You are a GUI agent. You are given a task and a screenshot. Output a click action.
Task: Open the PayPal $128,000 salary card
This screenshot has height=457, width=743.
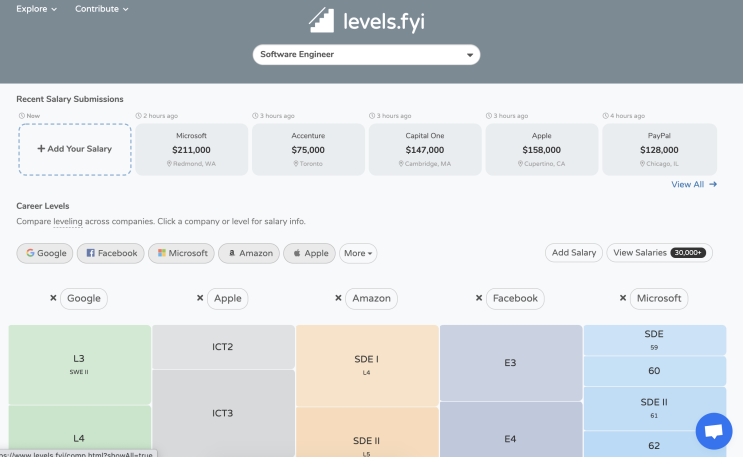(659, 149)
